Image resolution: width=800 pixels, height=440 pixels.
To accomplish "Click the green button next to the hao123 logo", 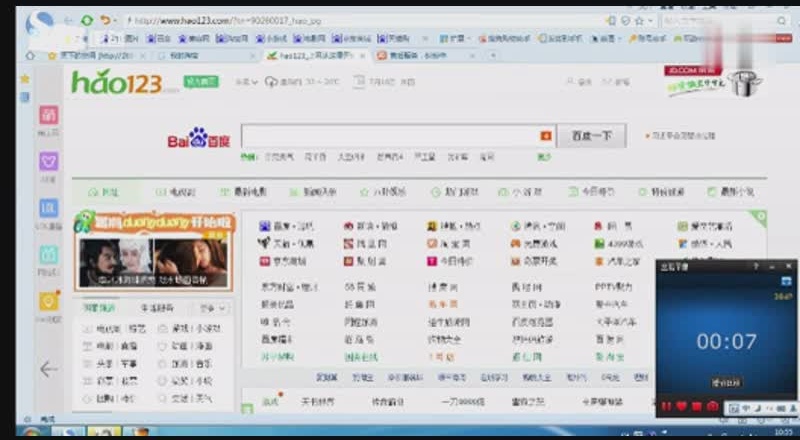I will [x=201, y=81].
